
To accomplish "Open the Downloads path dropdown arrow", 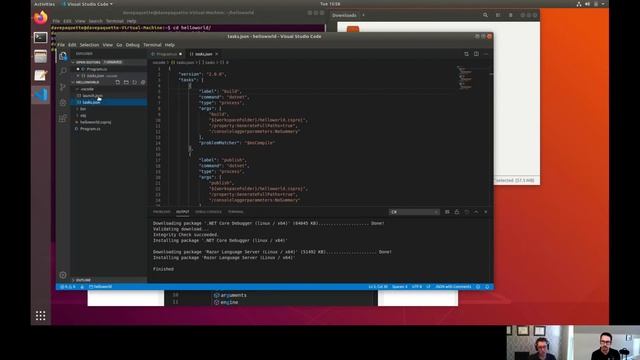I will pos(363,16).
